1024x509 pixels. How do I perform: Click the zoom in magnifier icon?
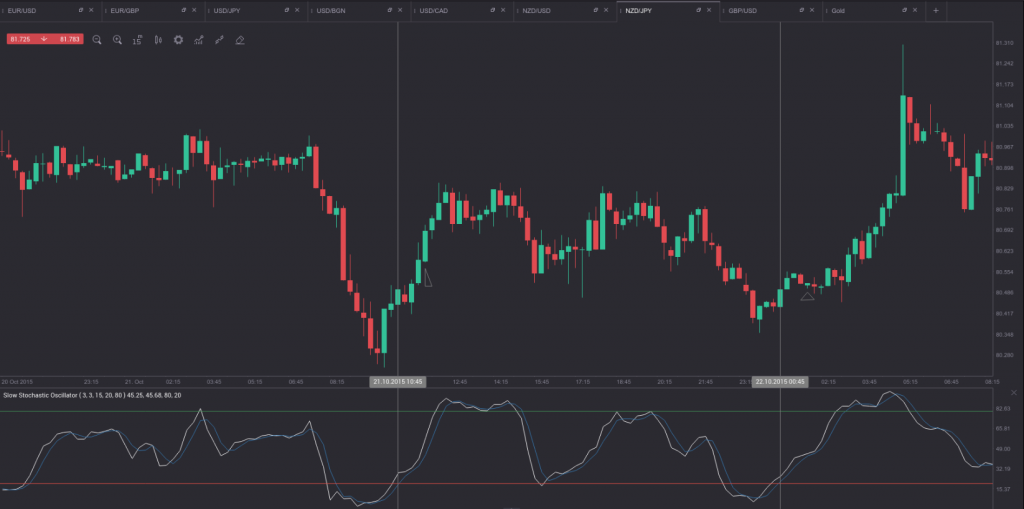pyautogui.click(x=117, y=40)
